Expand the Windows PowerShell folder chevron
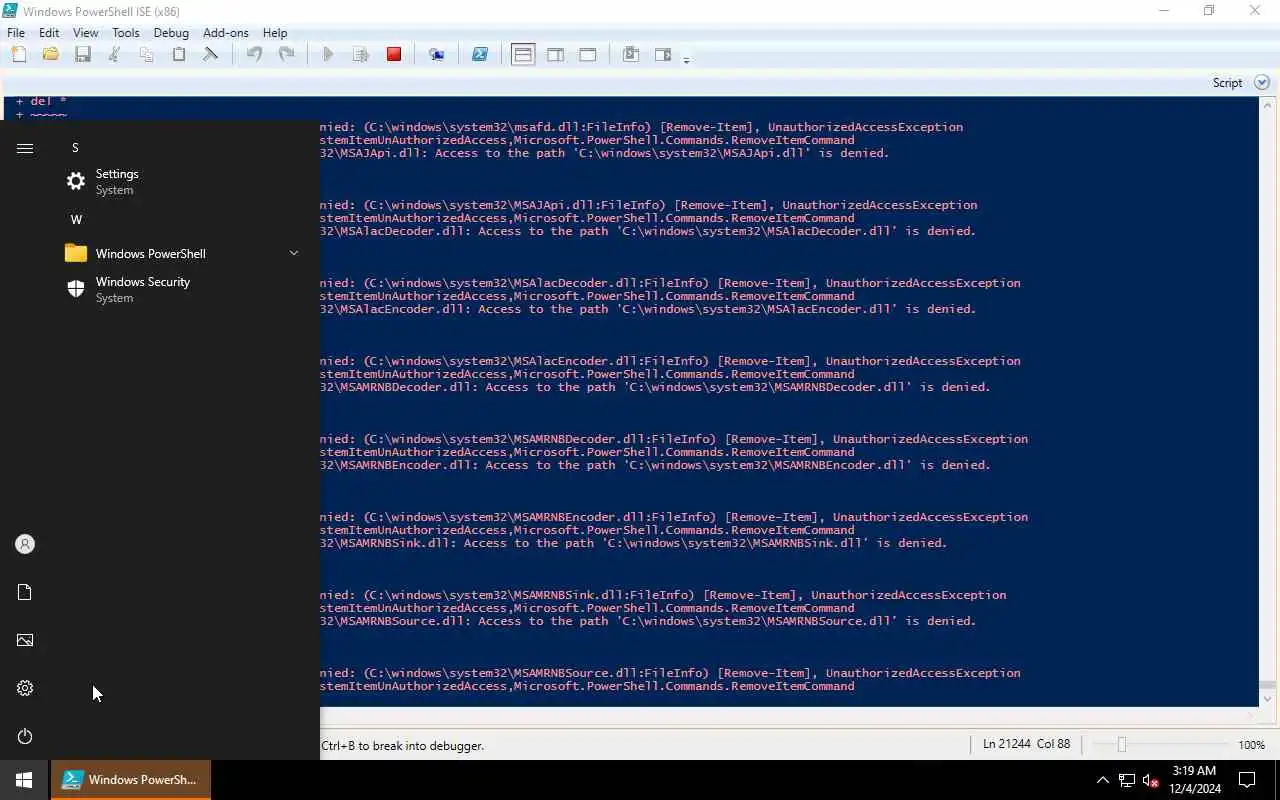The width and height of the screenshot is (1280, 800). tap(294, 253)
